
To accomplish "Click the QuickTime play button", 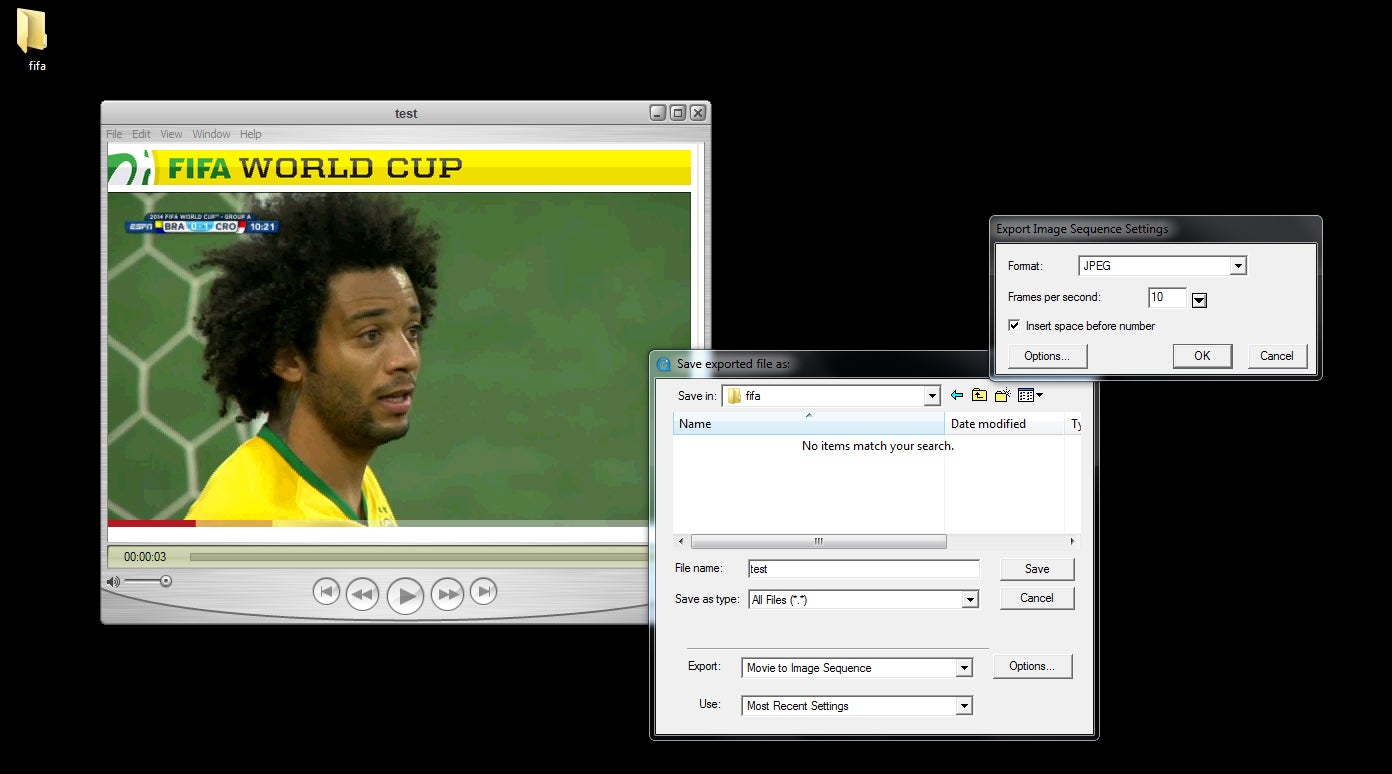I will (405, 595).
